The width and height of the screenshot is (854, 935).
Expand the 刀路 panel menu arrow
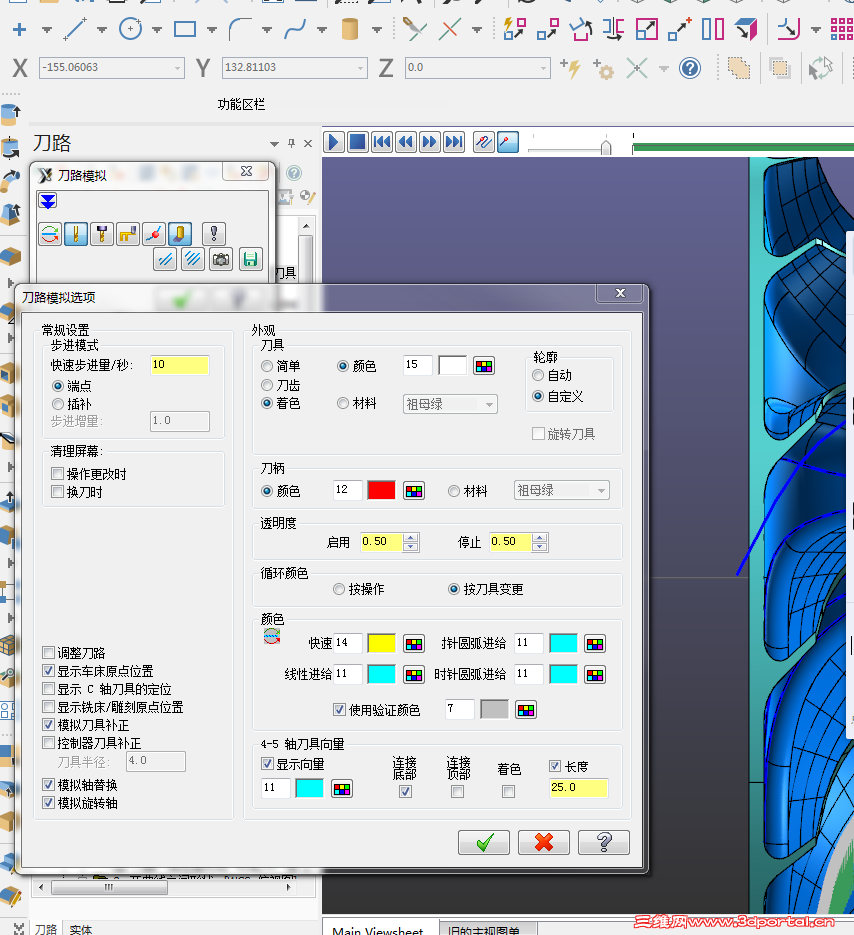pyautogui.click(x=274, y=144)
